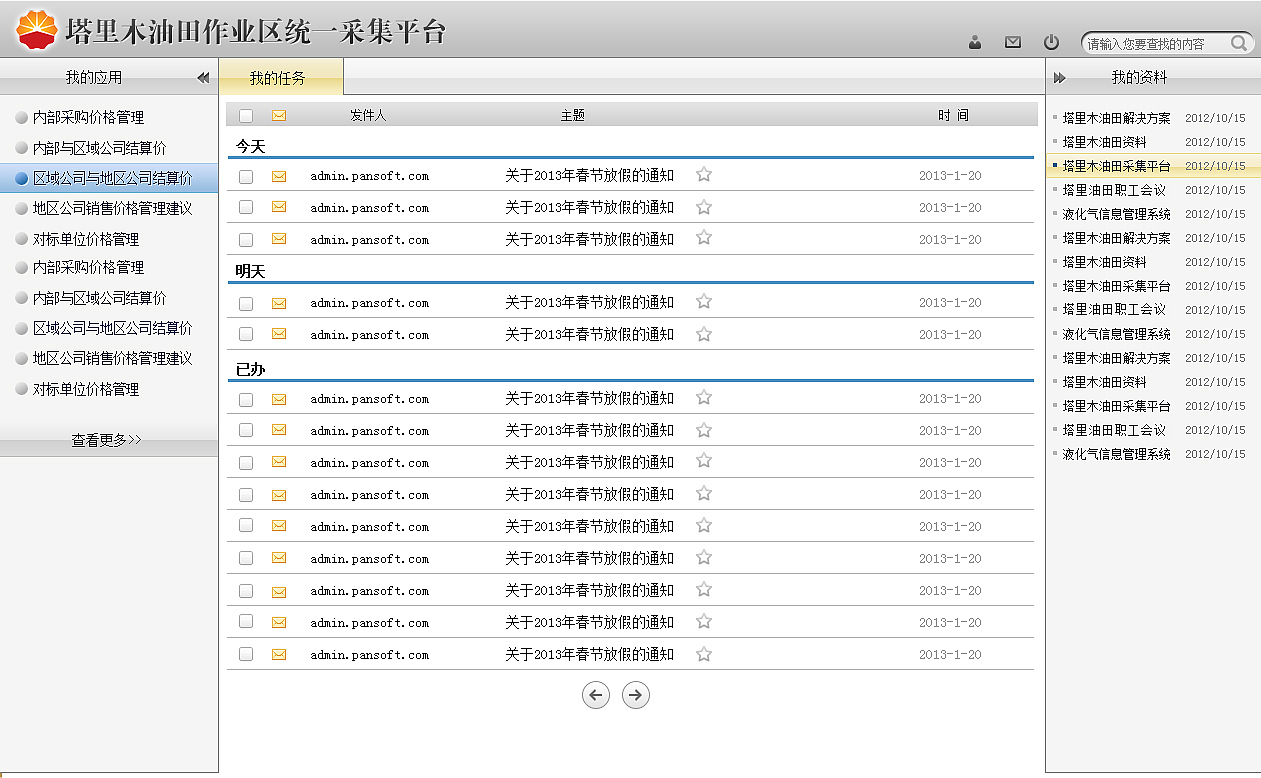
Task: Check the first message under 明天
Action: point(246,303)
